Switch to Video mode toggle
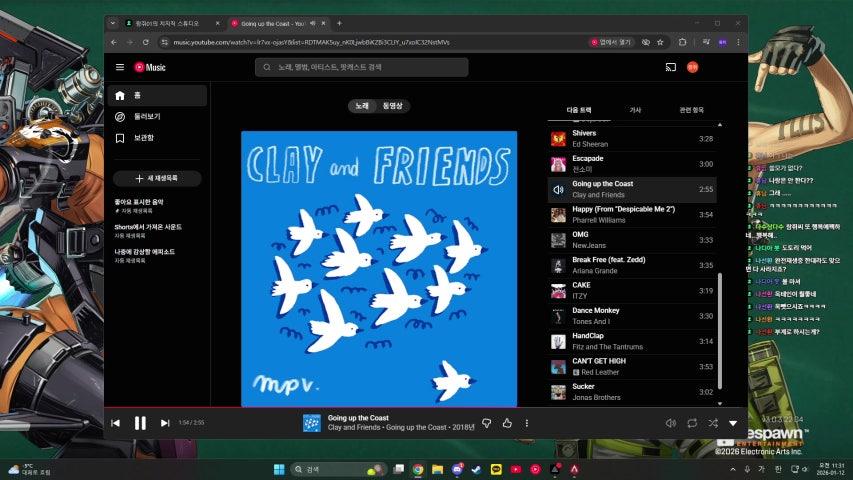The height and width of the screenshot is (480, 853). 392,106
